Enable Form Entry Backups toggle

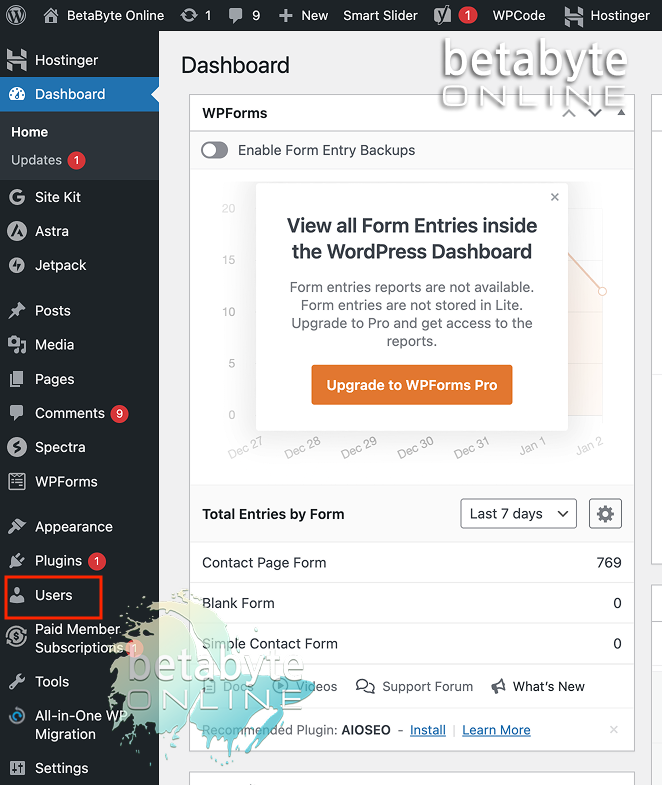click(214, 150)
